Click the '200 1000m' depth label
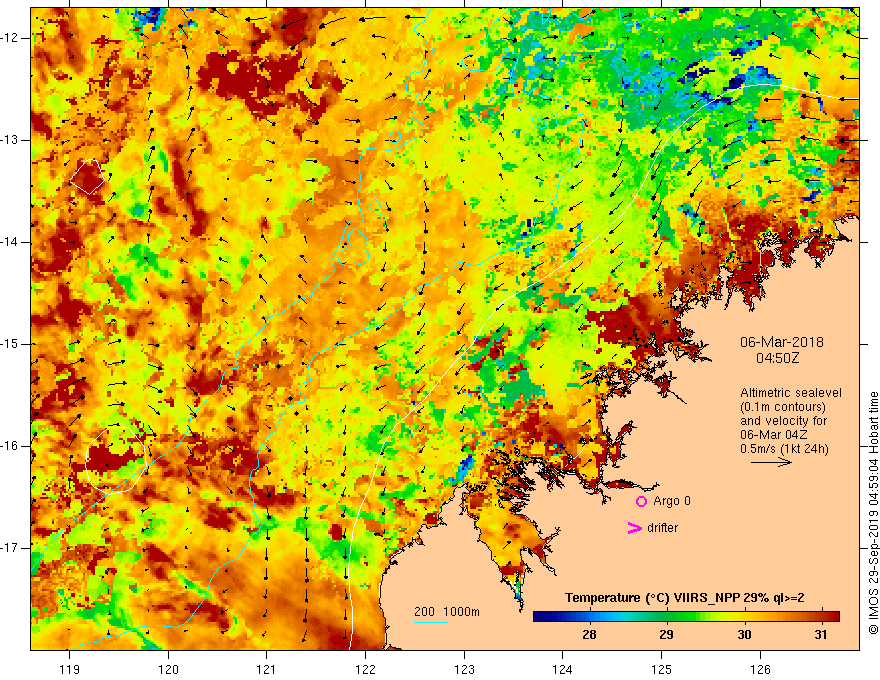880x680 pixels. coord(447,612)
